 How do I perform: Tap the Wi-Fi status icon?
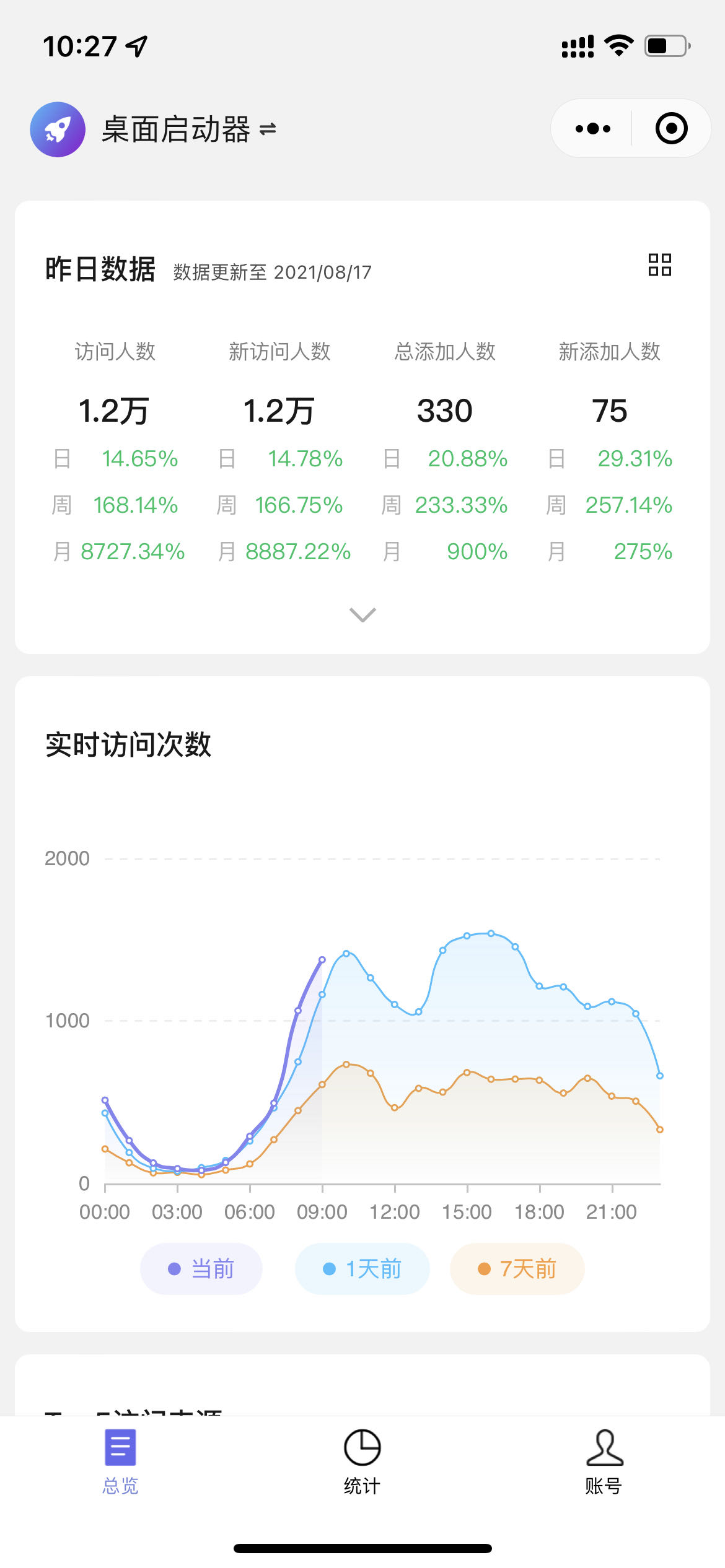[x=618, y=46]
